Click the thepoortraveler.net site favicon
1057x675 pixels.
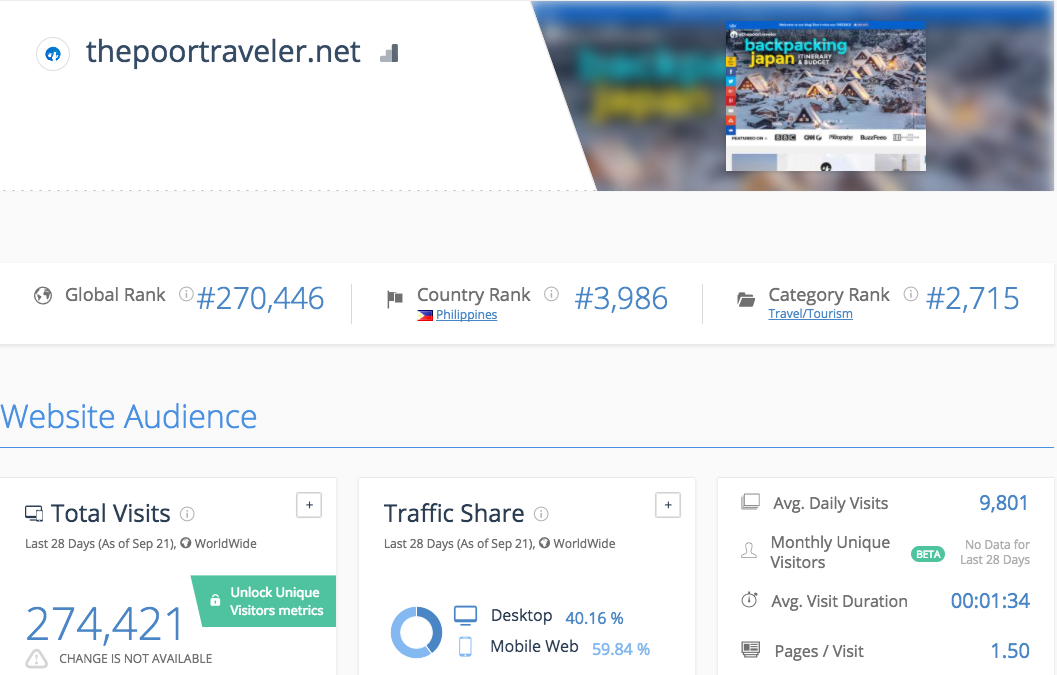coord(53,54)
